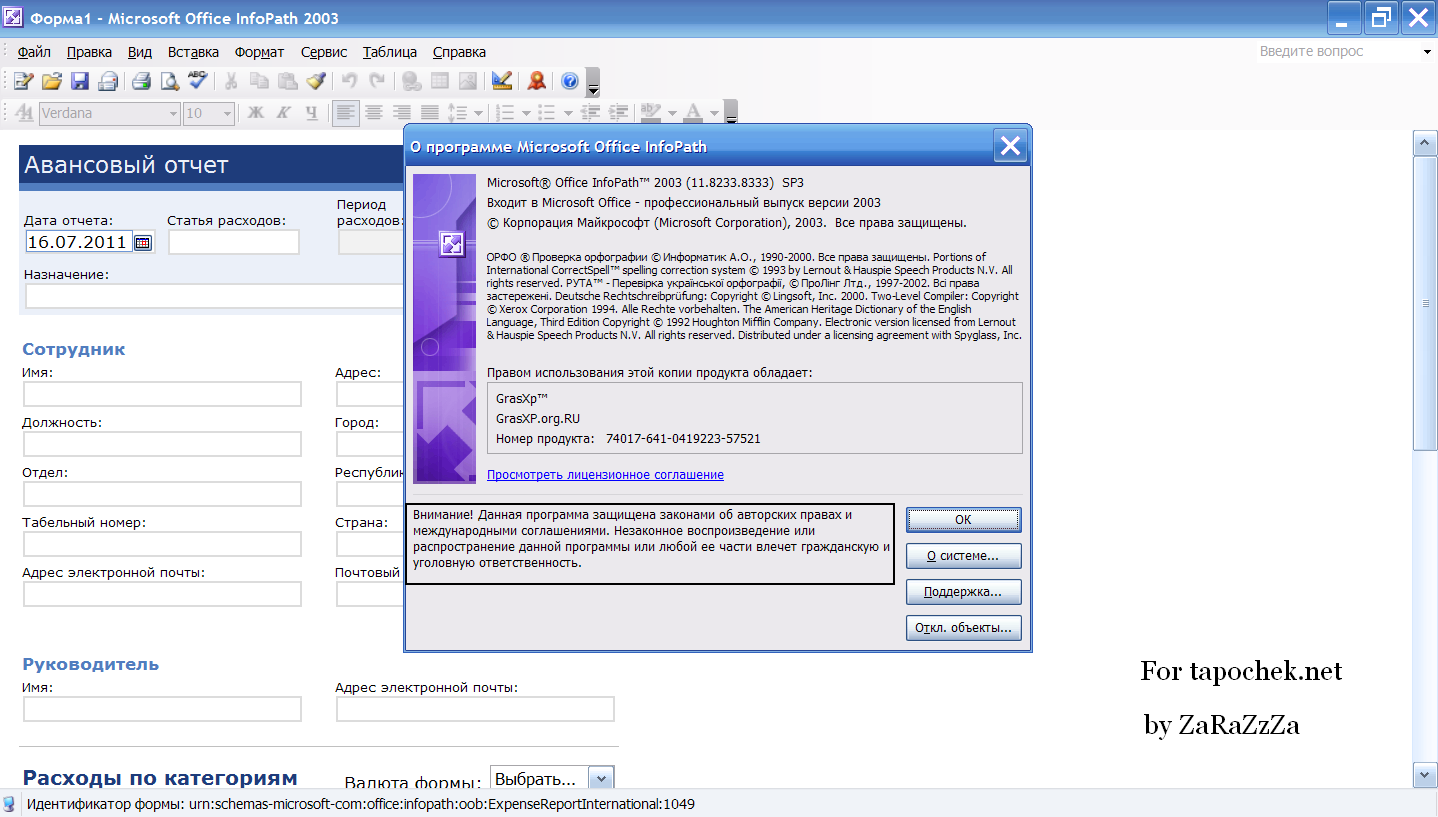Image resolution: width=1438 pixels, height=817 pixels.
Task: Open the date picker calendar icon
Action: [x=143, y=242]
